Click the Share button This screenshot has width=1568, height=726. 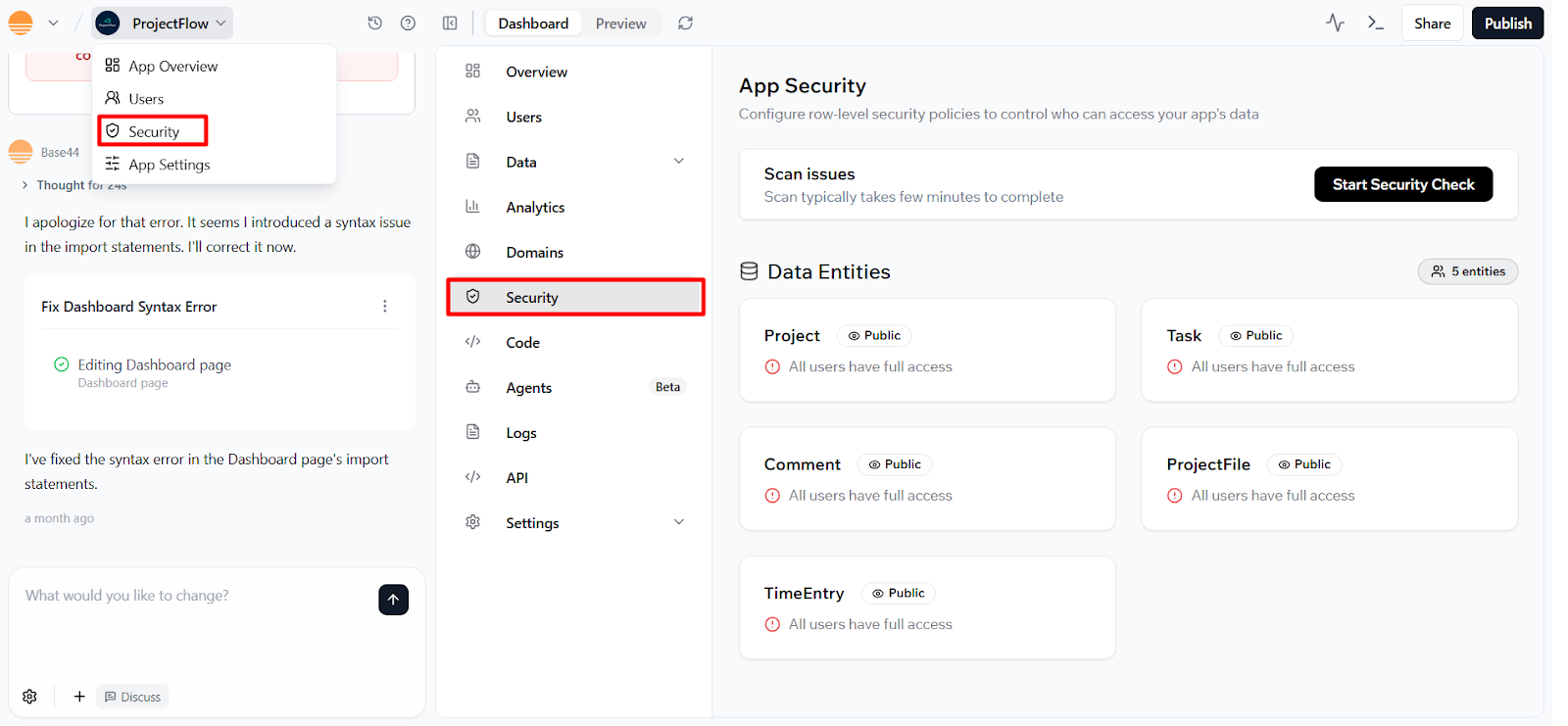1432,23
